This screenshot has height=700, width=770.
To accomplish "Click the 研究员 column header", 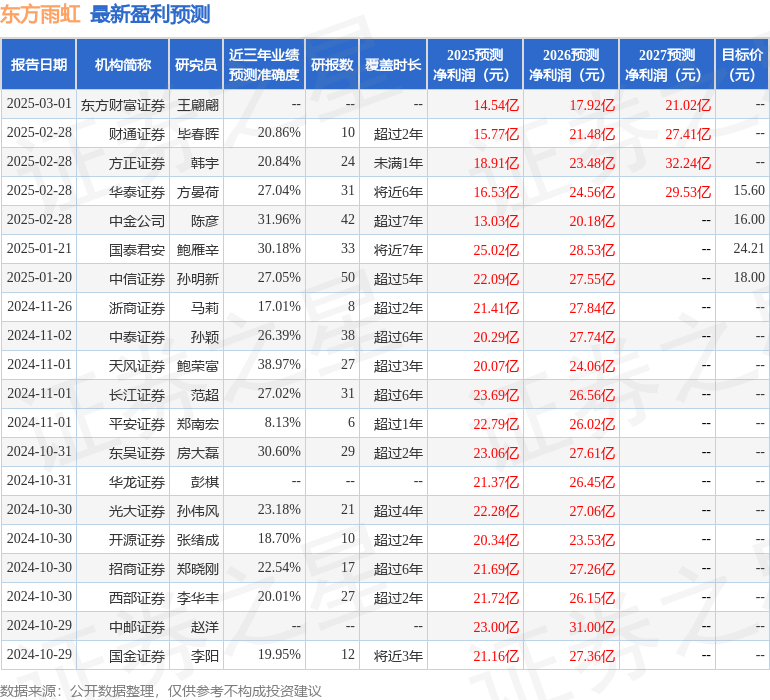I will [x=195, y=64].
